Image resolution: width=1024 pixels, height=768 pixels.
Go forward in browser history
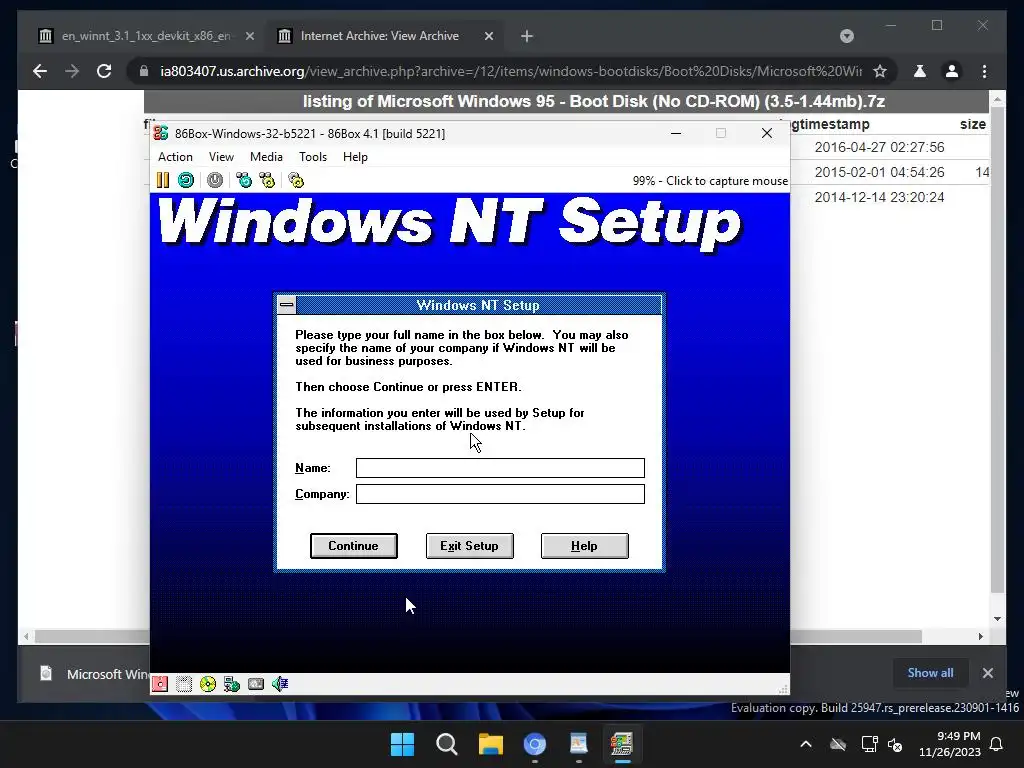point(72,71)
